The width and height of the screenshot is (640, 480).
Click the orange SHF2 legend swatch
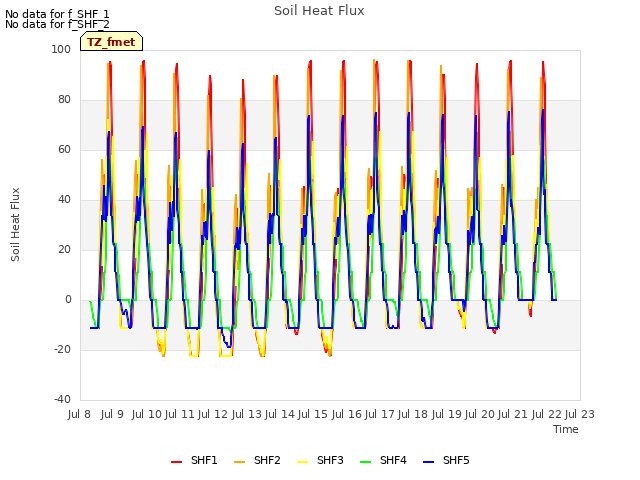[240, 462]
